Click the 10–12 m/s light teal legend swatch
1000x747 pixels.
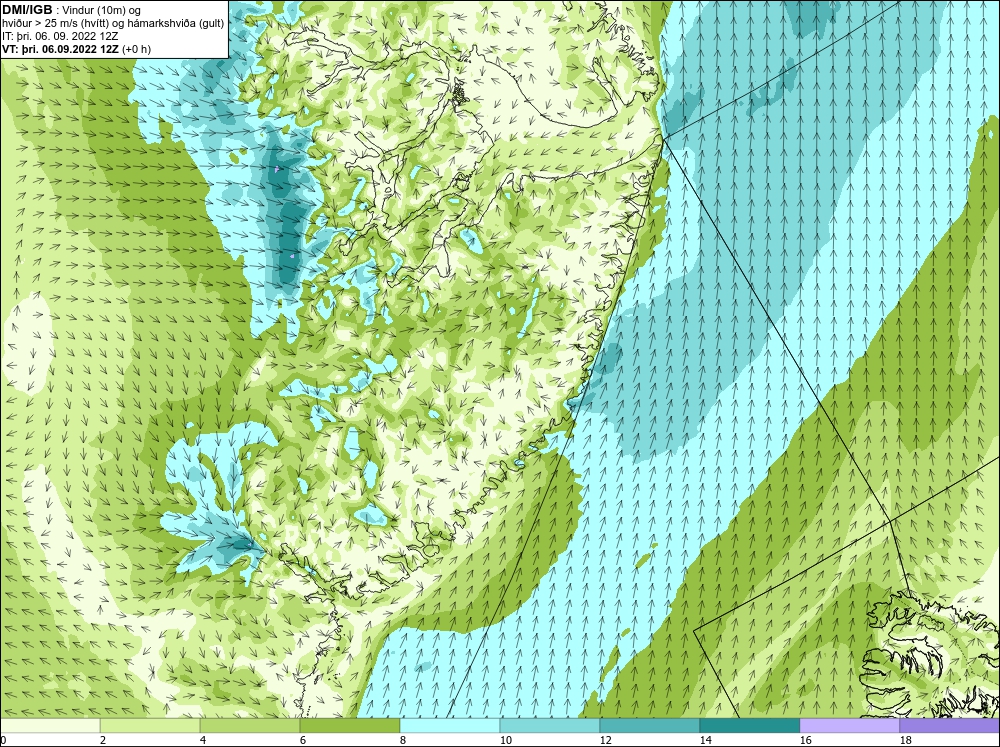click(x=550, y=725)
